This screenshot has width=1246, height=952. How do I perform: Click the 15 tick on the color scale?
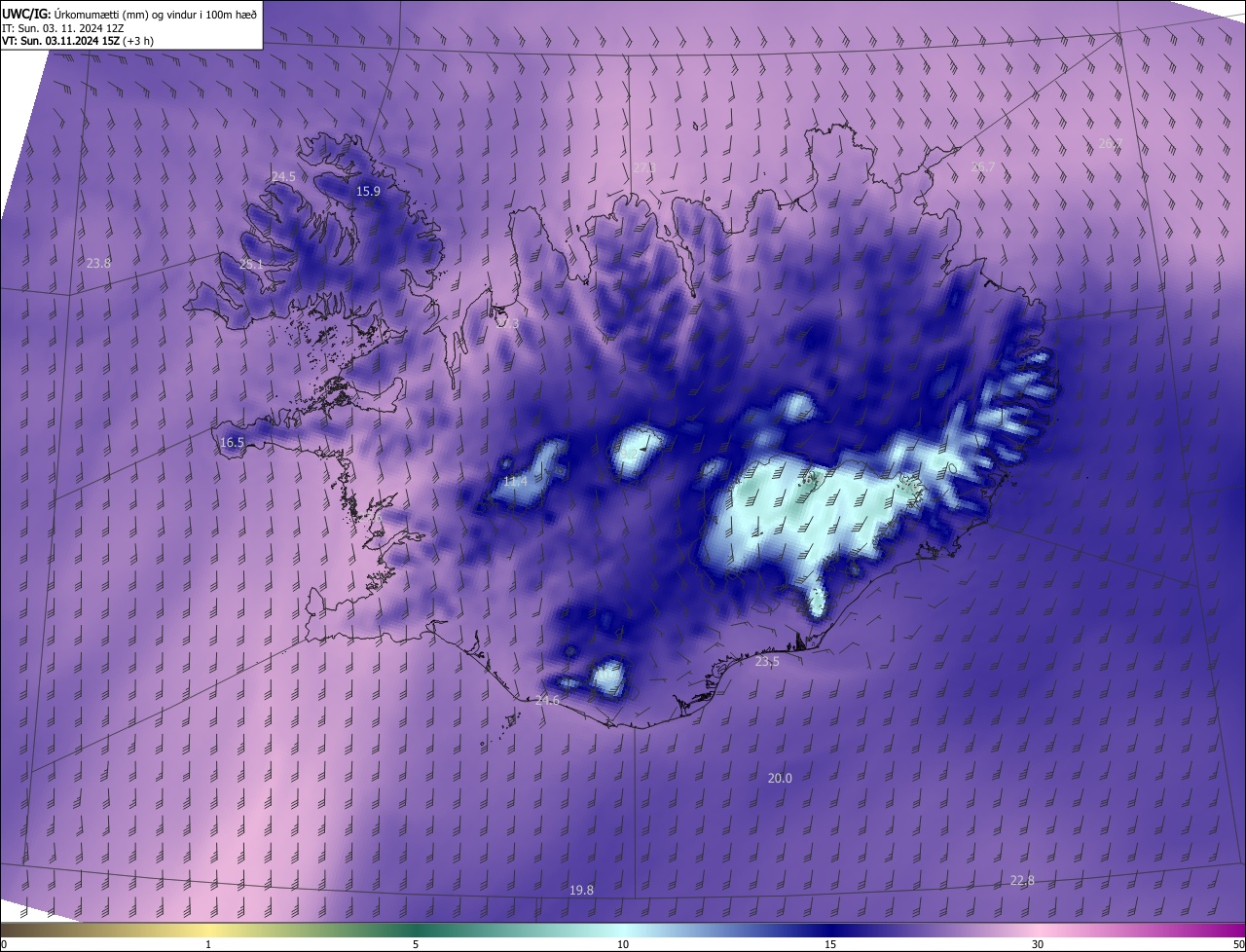(x=830, y=944)
